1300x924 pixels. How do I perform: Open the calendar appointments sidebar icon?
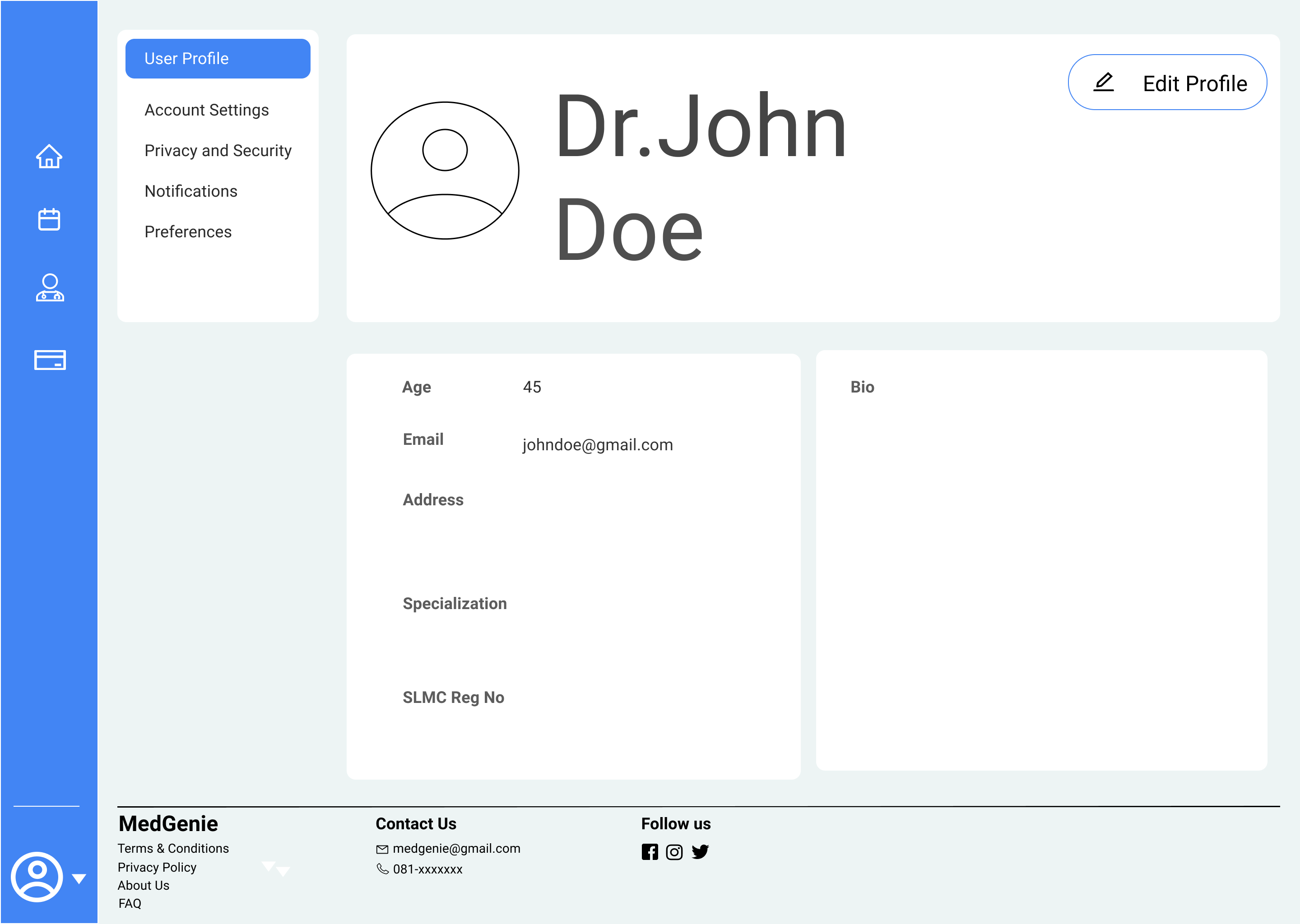coord(49,219)
